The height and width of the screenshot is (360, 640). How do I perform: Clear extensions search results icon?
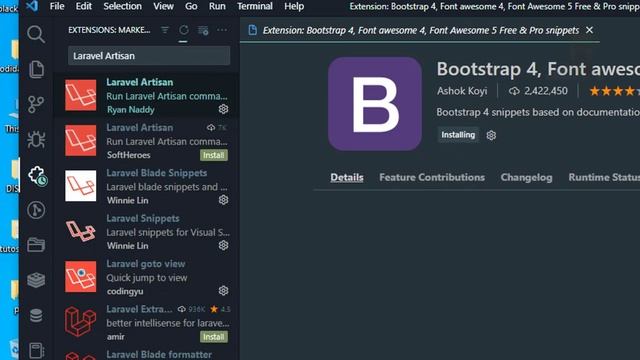[203, 30]
